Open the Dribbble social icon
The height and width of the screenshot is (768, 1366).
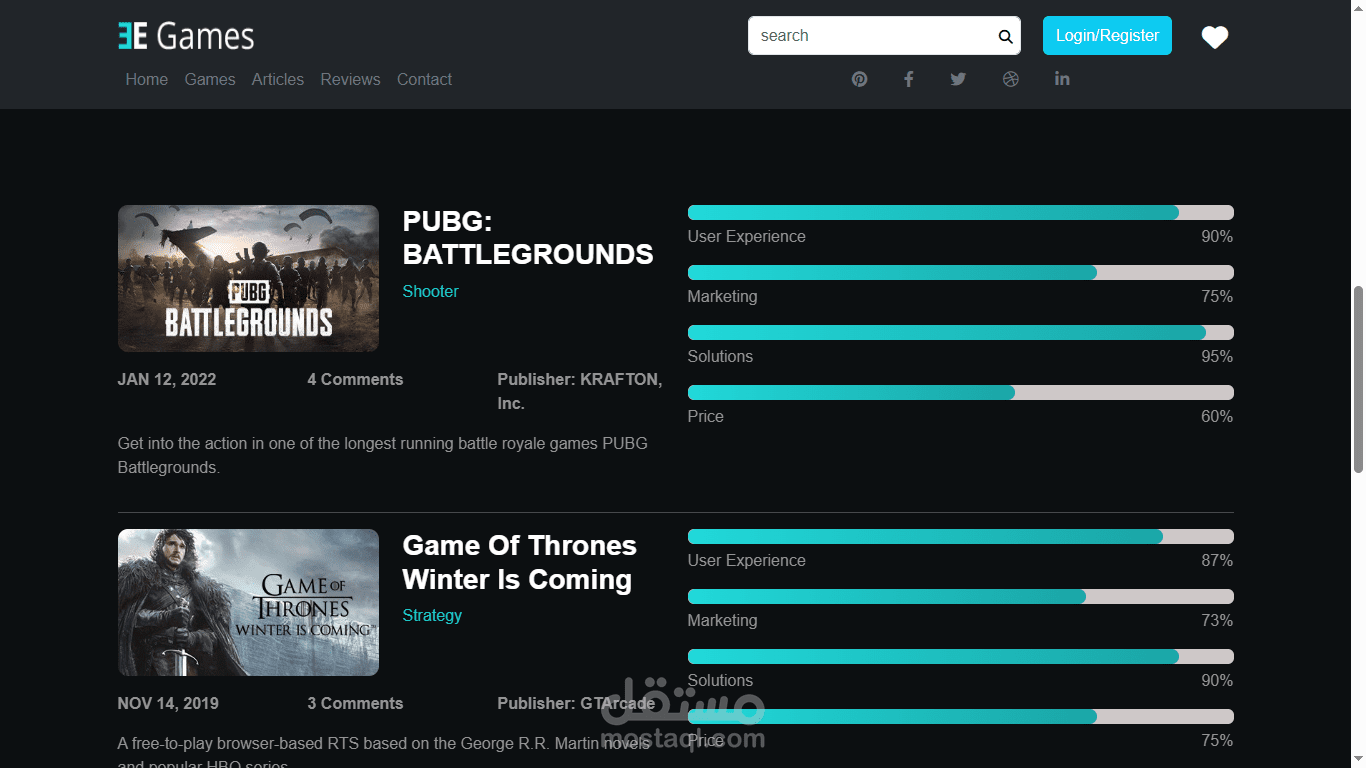pos(1011,79)
